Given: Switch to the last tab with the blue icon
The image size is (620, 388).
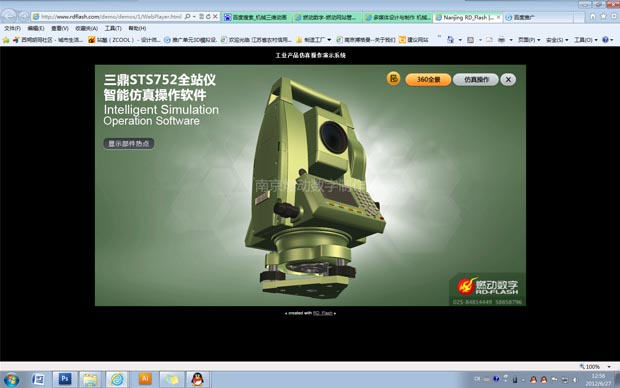Looking at the screenshot, I should pos(538,17).
